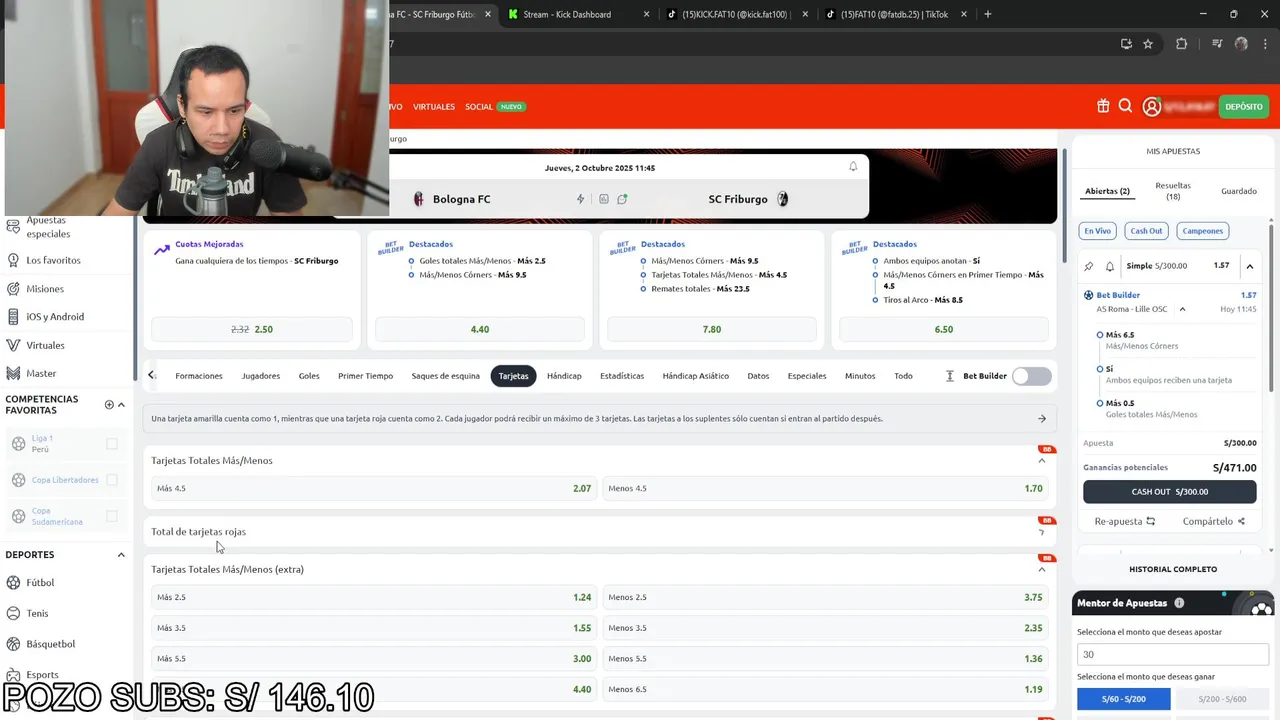Filter bets by Campeones
Screen dimensions: 1280x720
pyautogui.click(x=1203, y=231)
